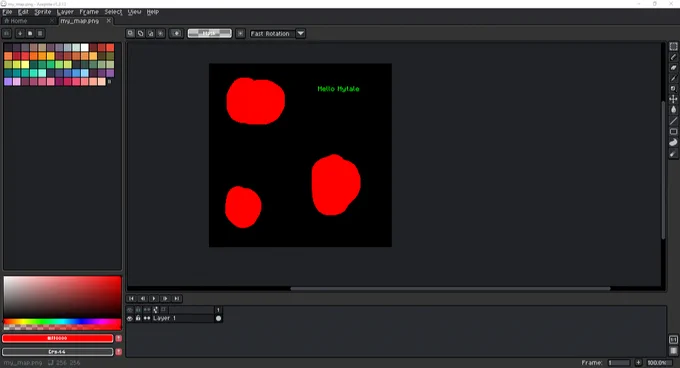Switch to the my_map.png tab
Image resolution: width=680 pixels, height=368 pixels.
tap(80, 21)
